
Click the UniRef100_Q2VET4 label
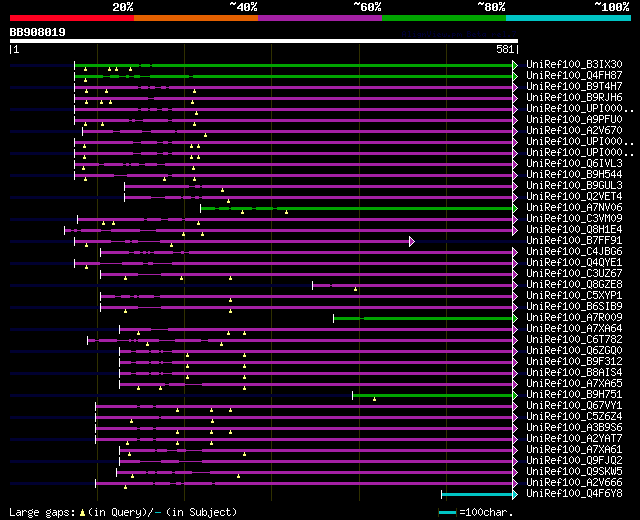(x=574, y=197)
